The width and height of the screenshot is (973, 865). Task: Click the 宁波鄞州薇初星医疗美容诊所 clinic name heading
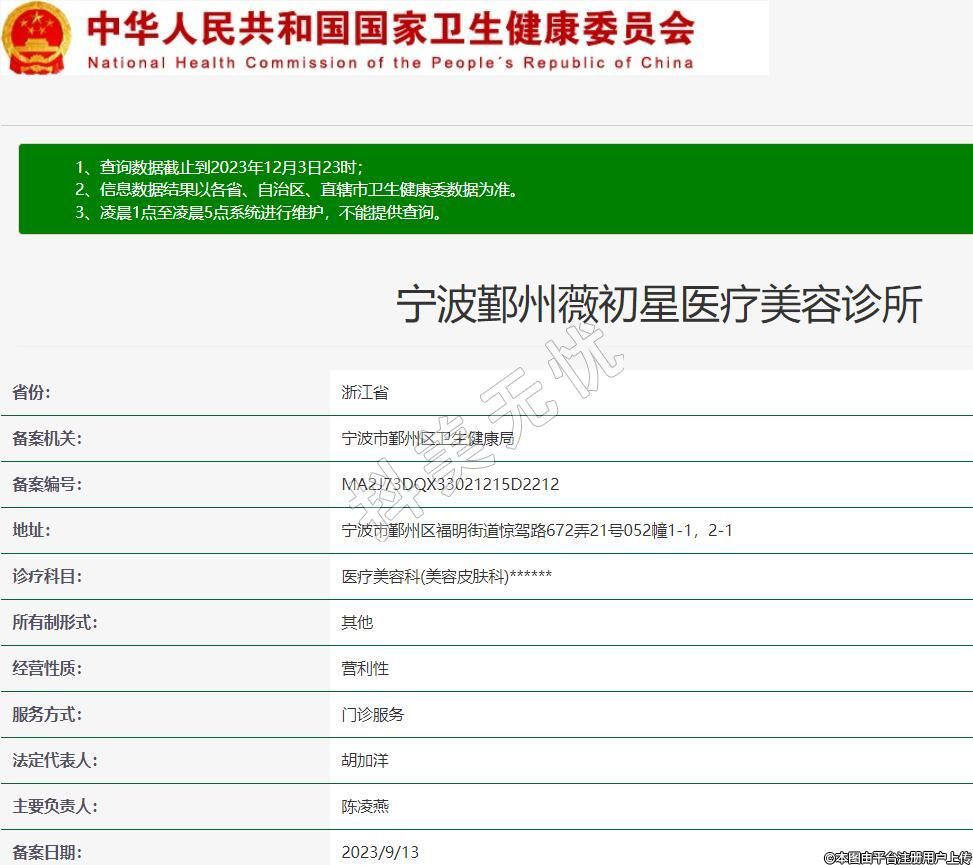(658, 305)
